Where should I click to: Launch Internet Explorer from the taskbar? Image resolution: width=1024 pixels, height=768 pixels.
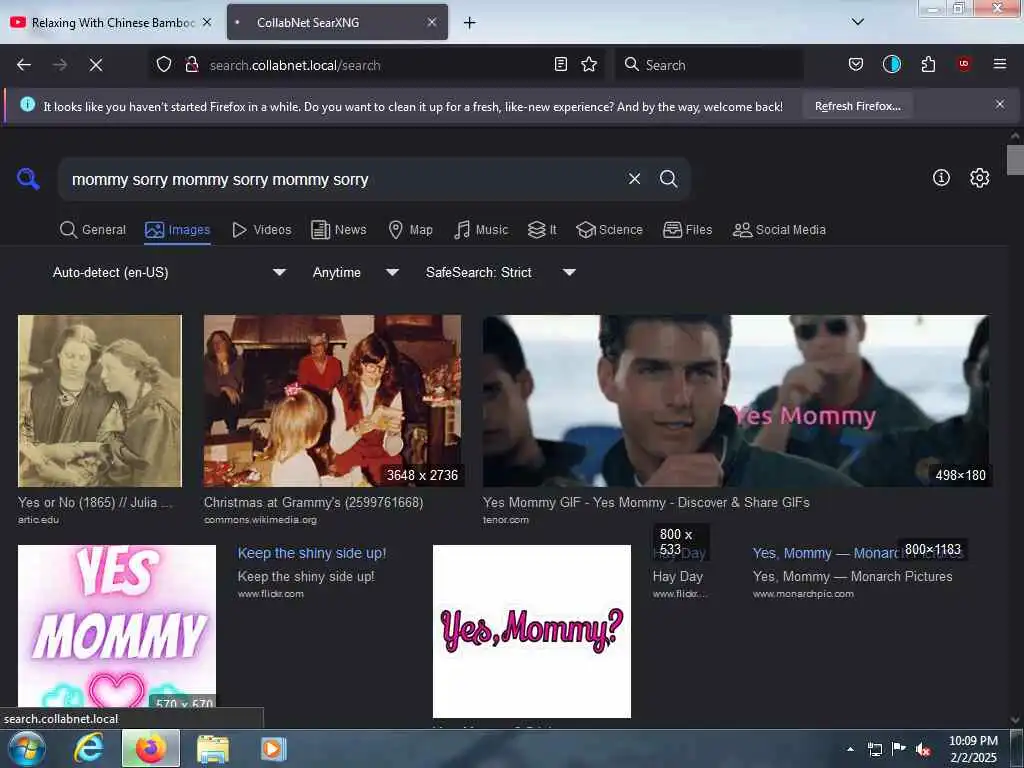pyautogui.click(x=89, y=748)
